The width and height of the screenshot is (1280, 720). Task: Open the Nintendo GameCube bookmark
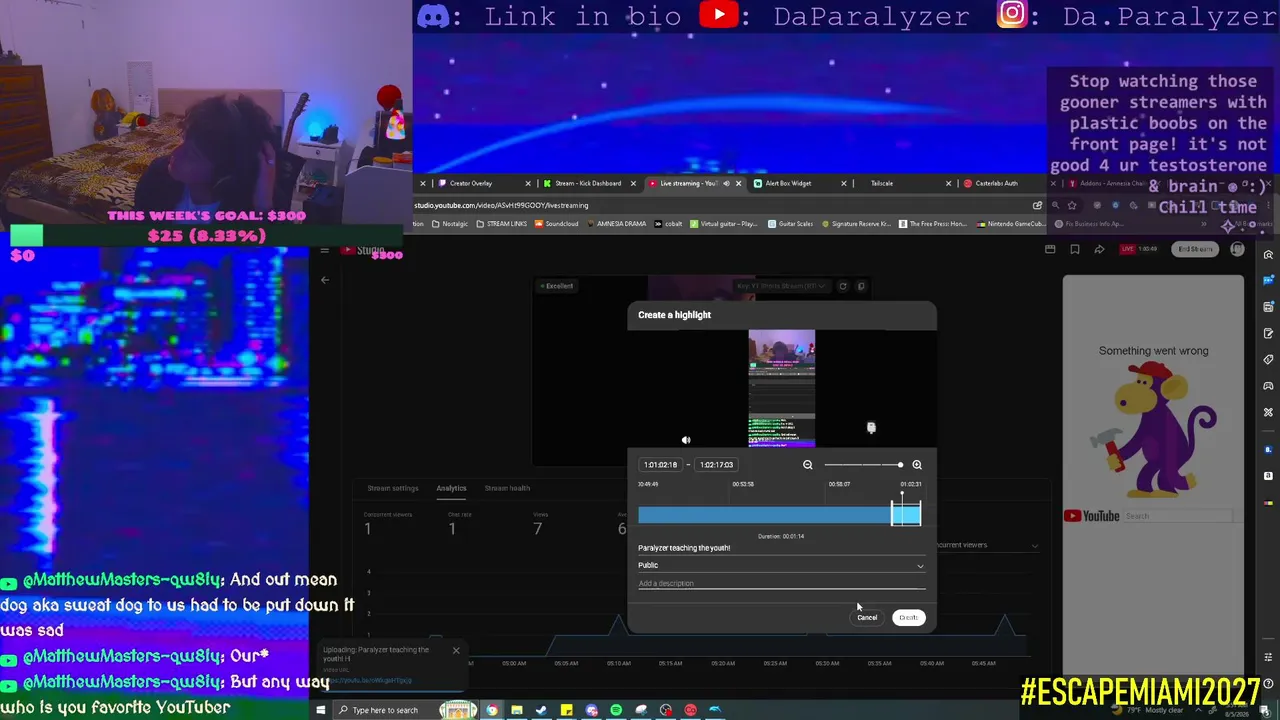coord(1011,224)
